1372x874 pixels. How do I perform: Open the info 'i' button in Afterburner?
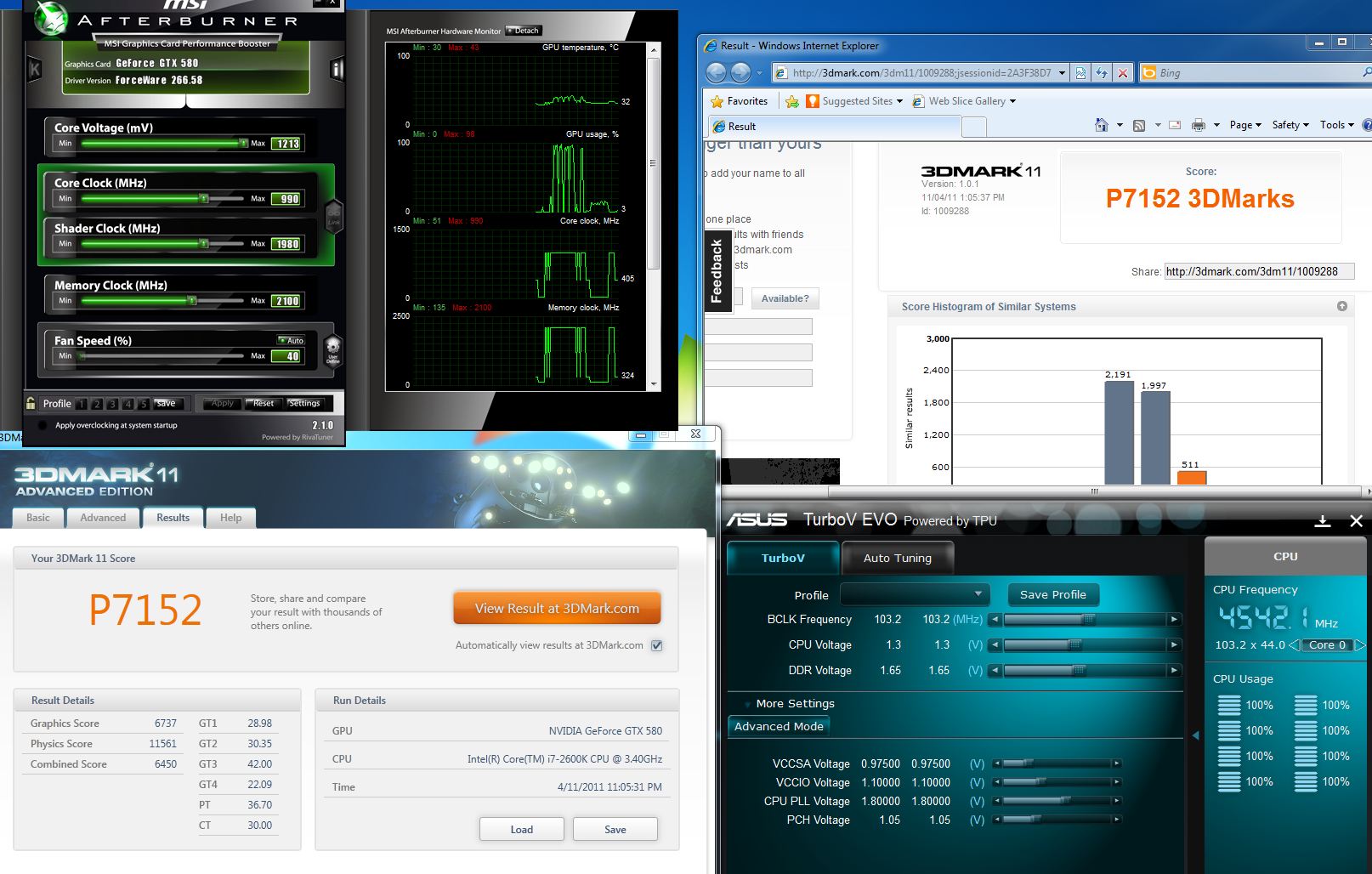click(337, 69)
